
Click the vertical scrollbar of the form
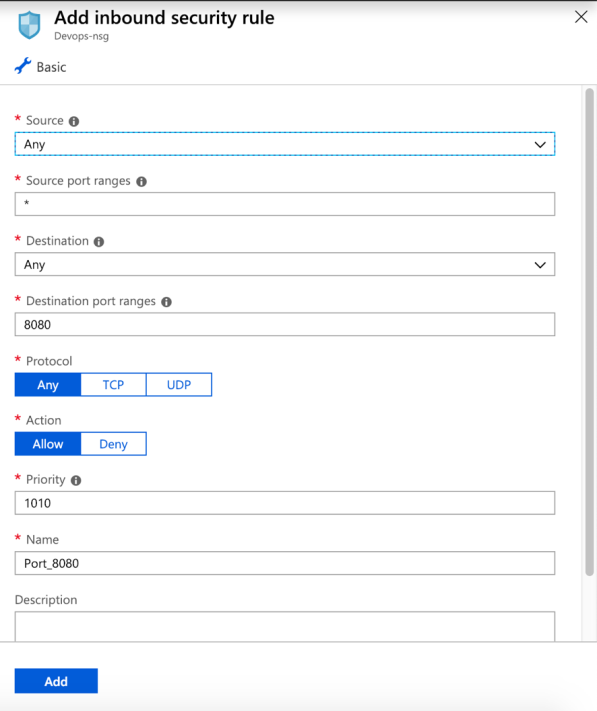[x=589, y=332]
